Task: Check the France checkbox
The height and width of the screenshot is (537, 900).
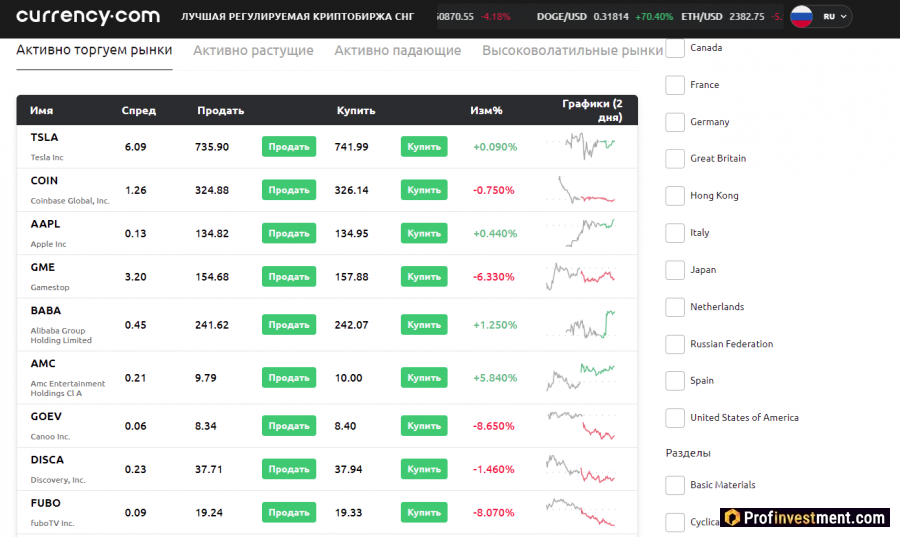Action: click(675, 85)
